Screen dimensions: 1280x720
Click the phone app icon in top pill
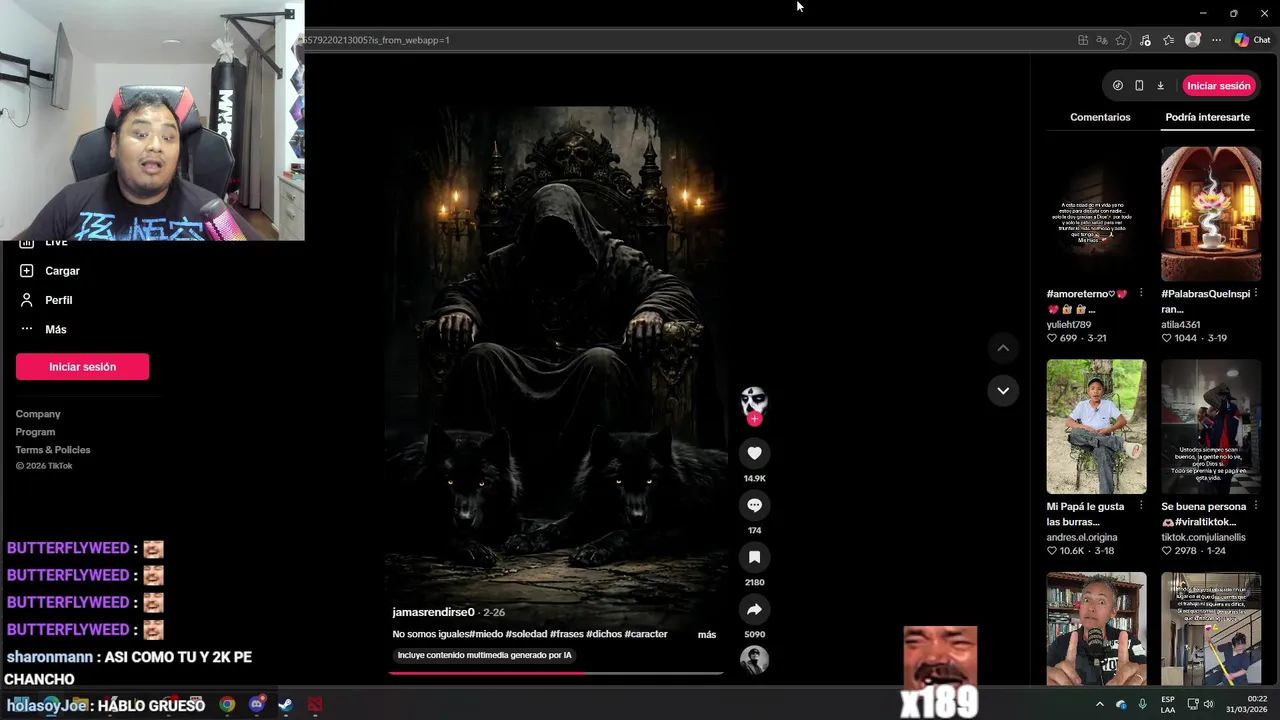pyautogui.click(x=1139, y=86)
